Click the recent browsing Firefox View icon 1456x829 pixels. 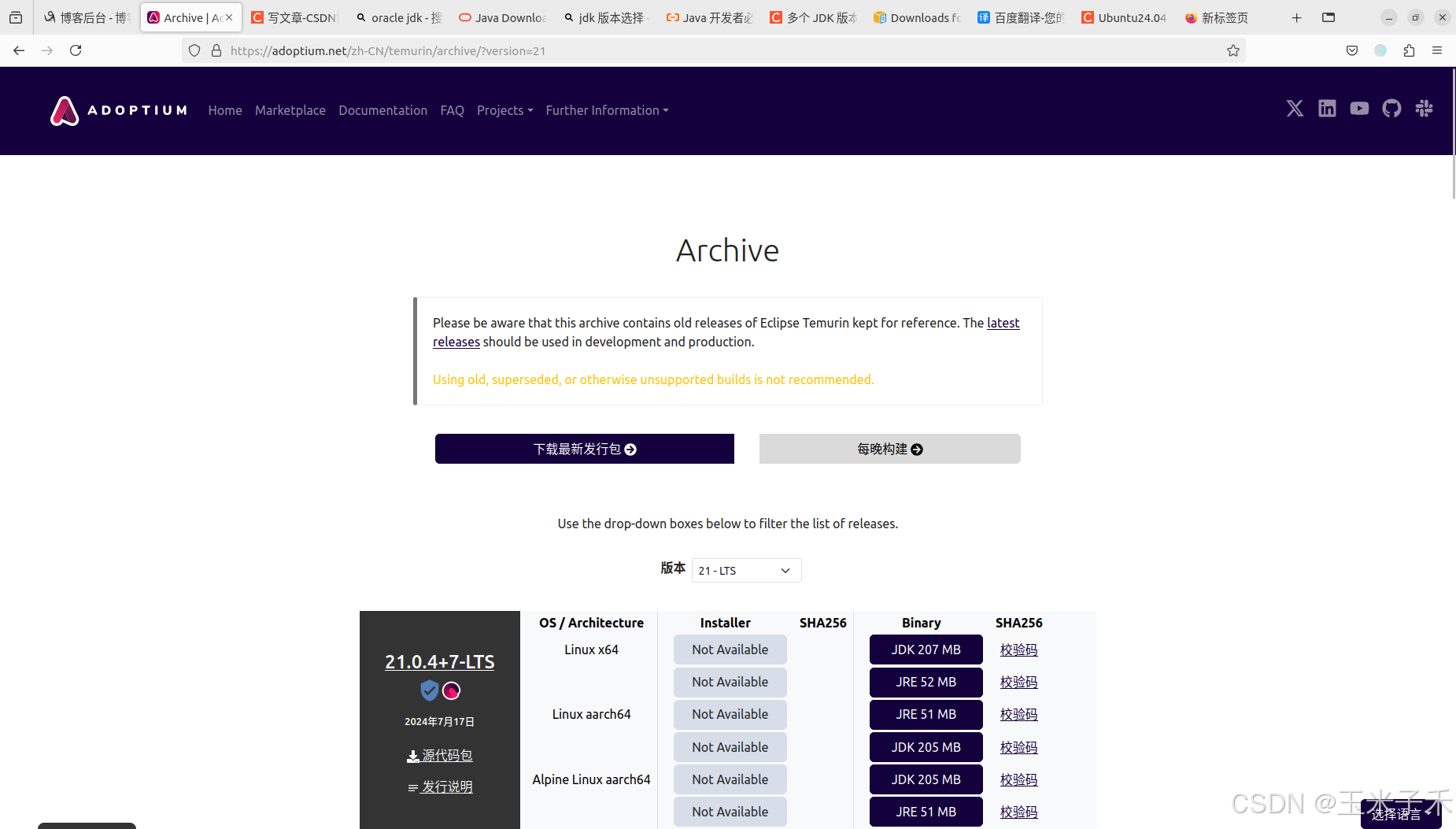point(16,17)
